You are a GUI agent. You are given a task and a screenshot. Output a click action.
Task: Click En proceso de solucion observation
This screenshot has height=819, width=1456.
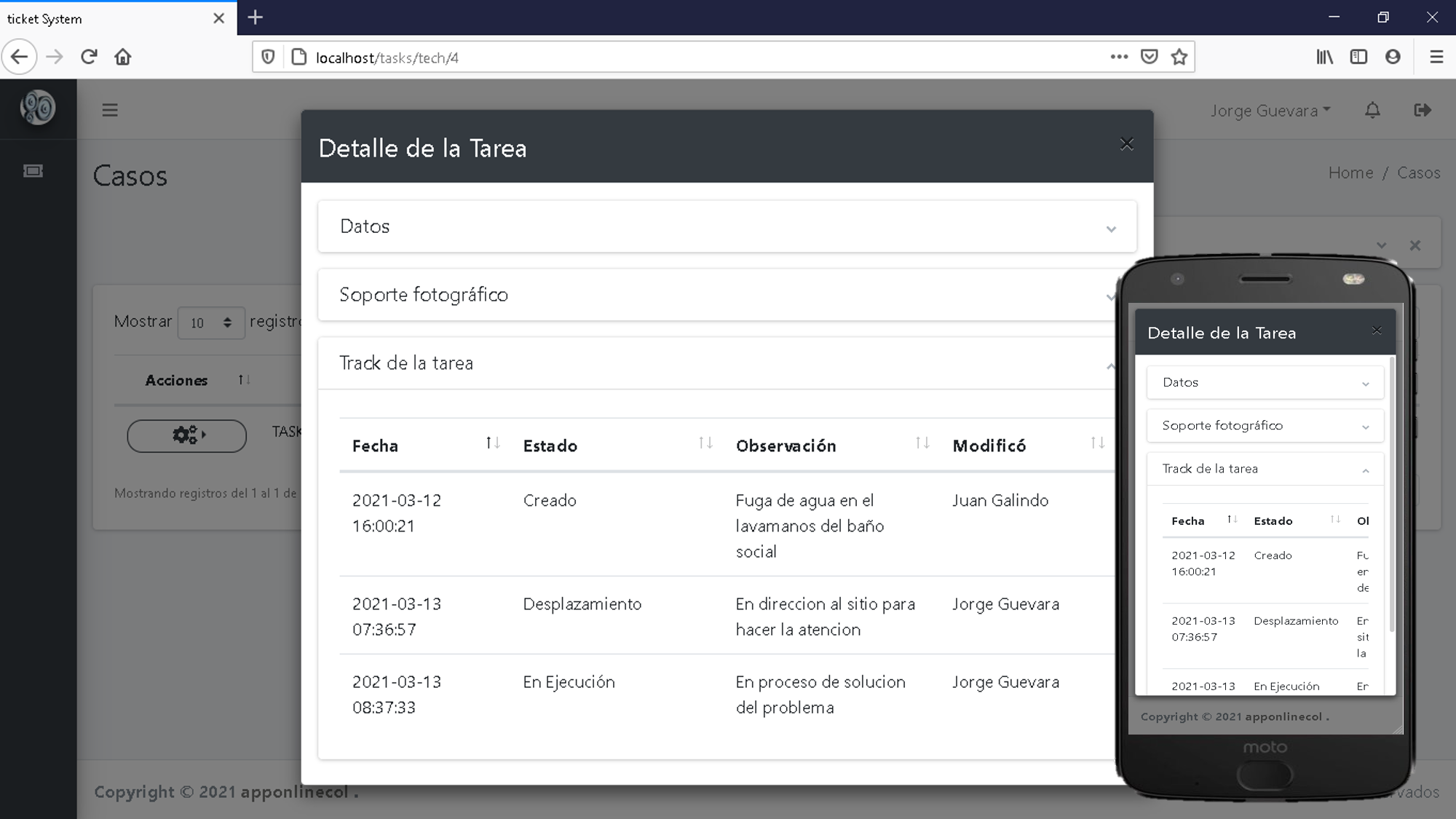tap(820, 695)
